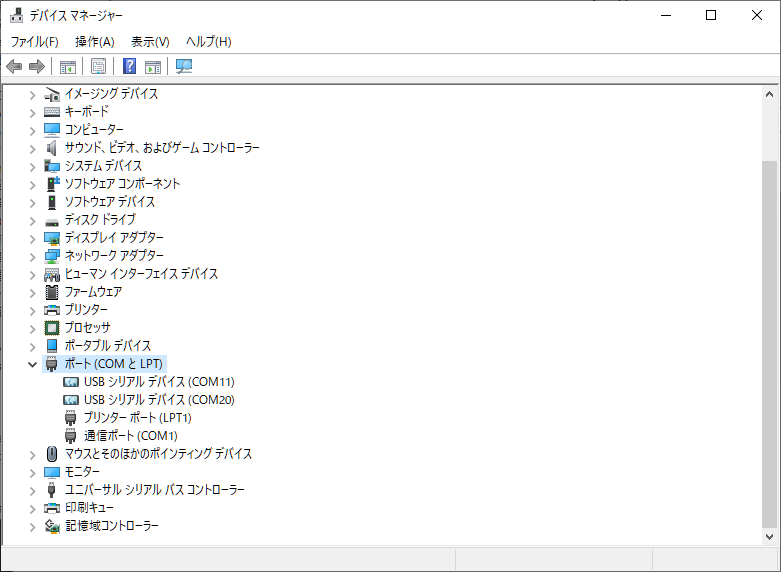Expand the ディスプレイ アダプター category
Image resolution: width=781 pixels, height=572 pixels.
[32, 238]
